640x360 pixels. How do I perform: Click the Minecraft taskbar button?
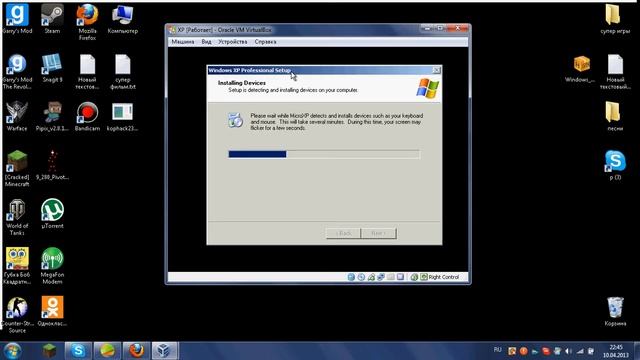point(49,351)
